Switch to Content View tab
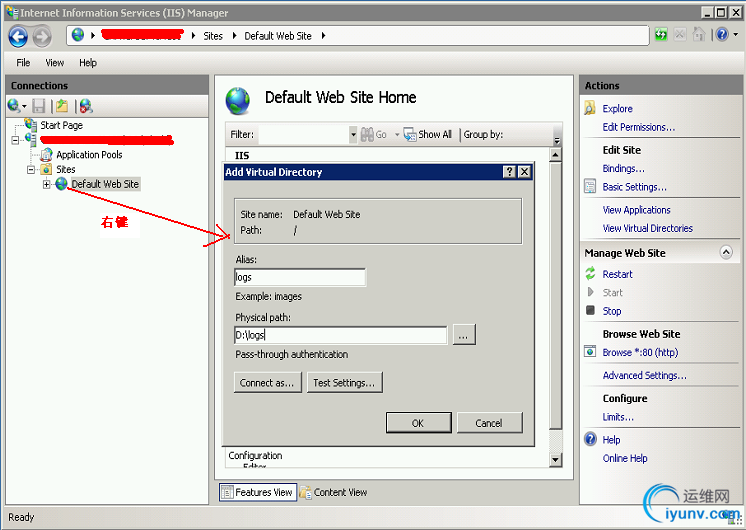The width and height of the screenshot is (746, 530). pyautogui.click(x=334, y=492)
